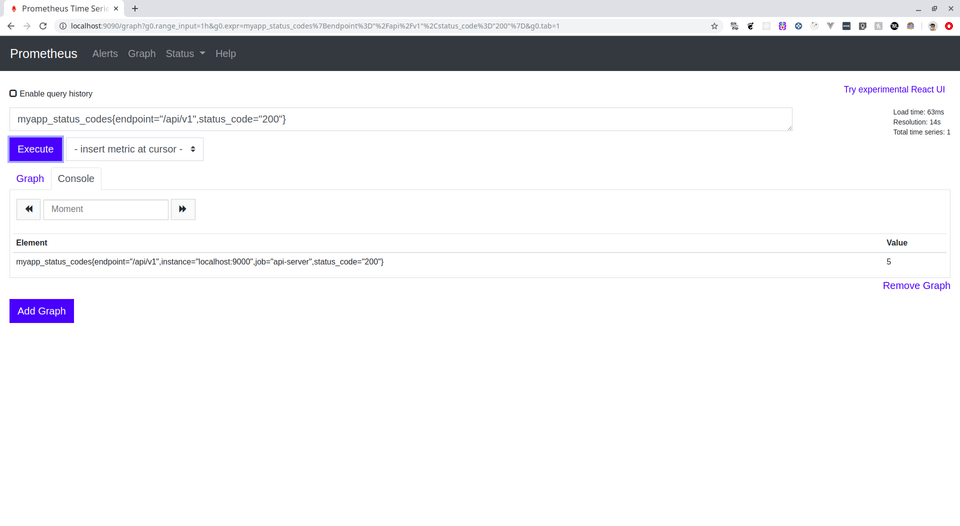Open the black round extension icon

pyautogui.click(x=894, y=26)
